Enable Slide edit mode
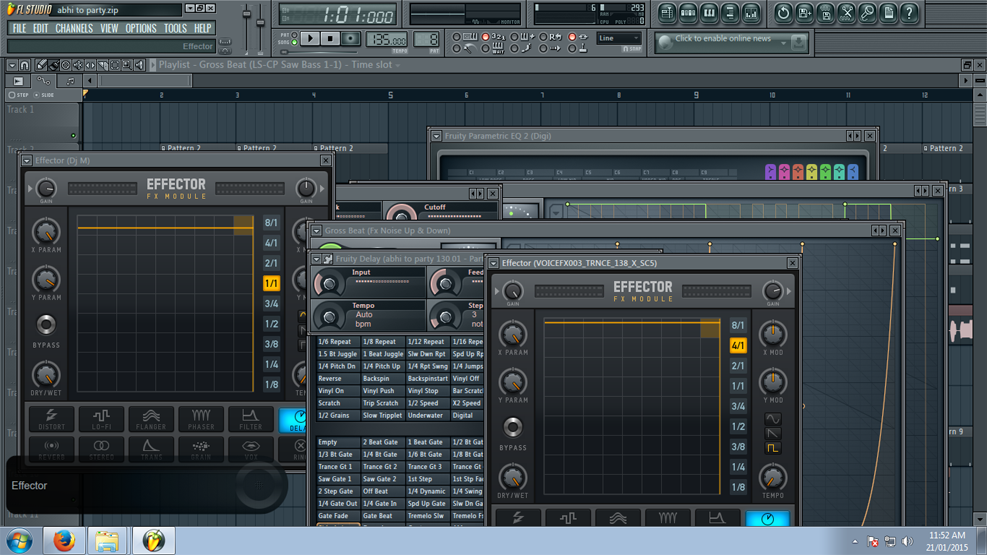The height and width of the screenshot is (555, 987). [43, 95]
